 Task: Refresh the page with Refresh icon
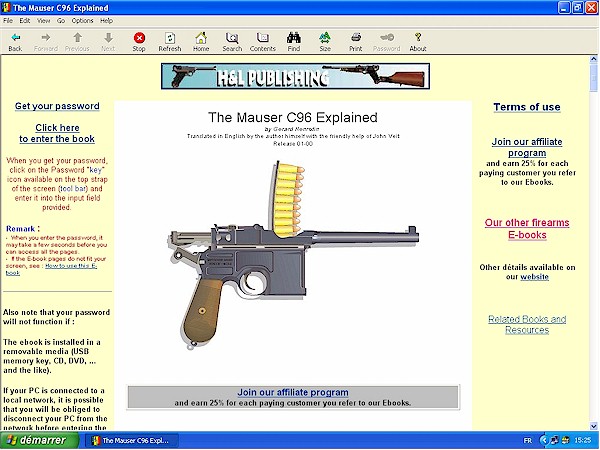170,38
